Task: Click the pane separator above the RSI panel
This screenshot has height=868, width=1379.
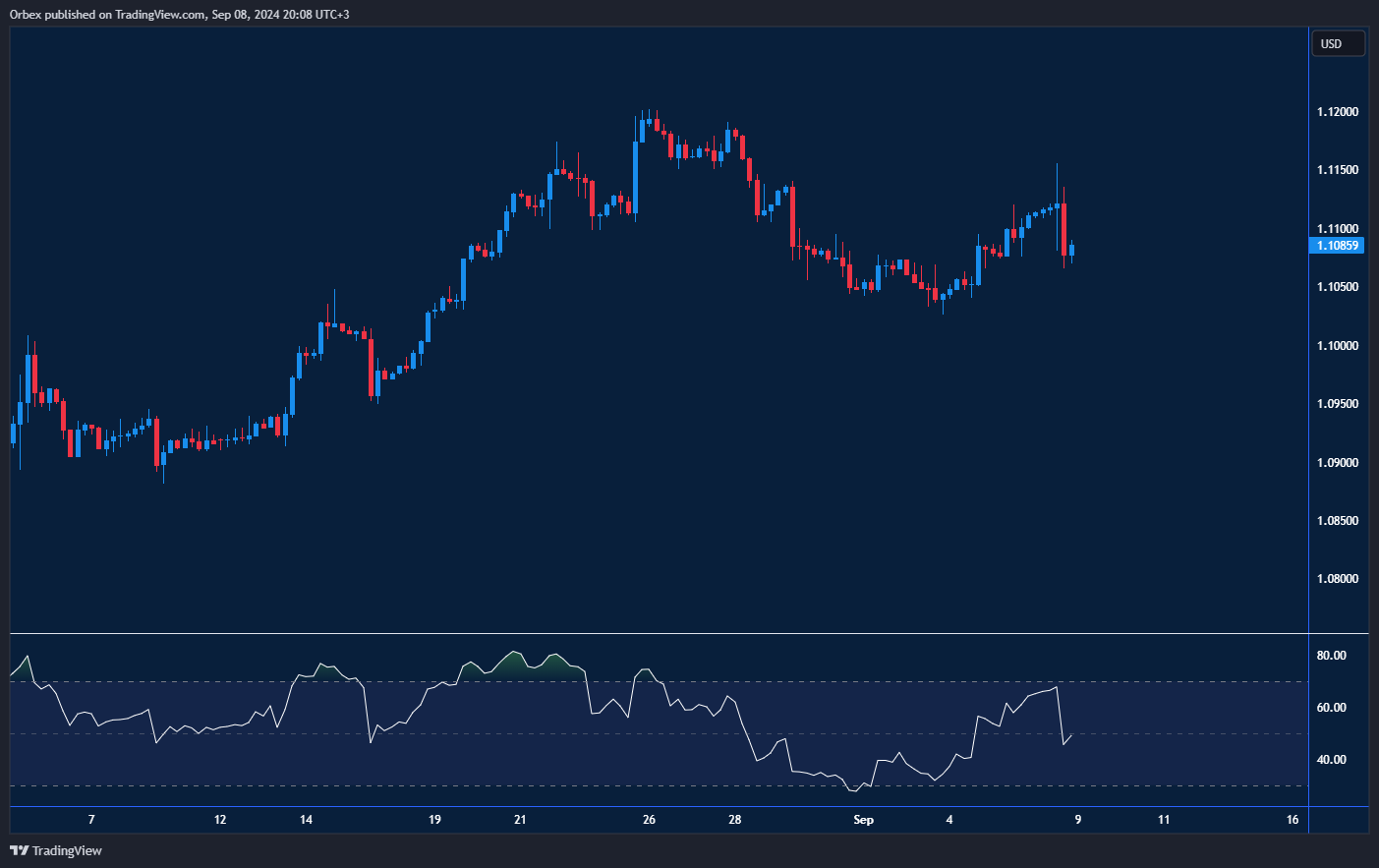Action: 659,634
